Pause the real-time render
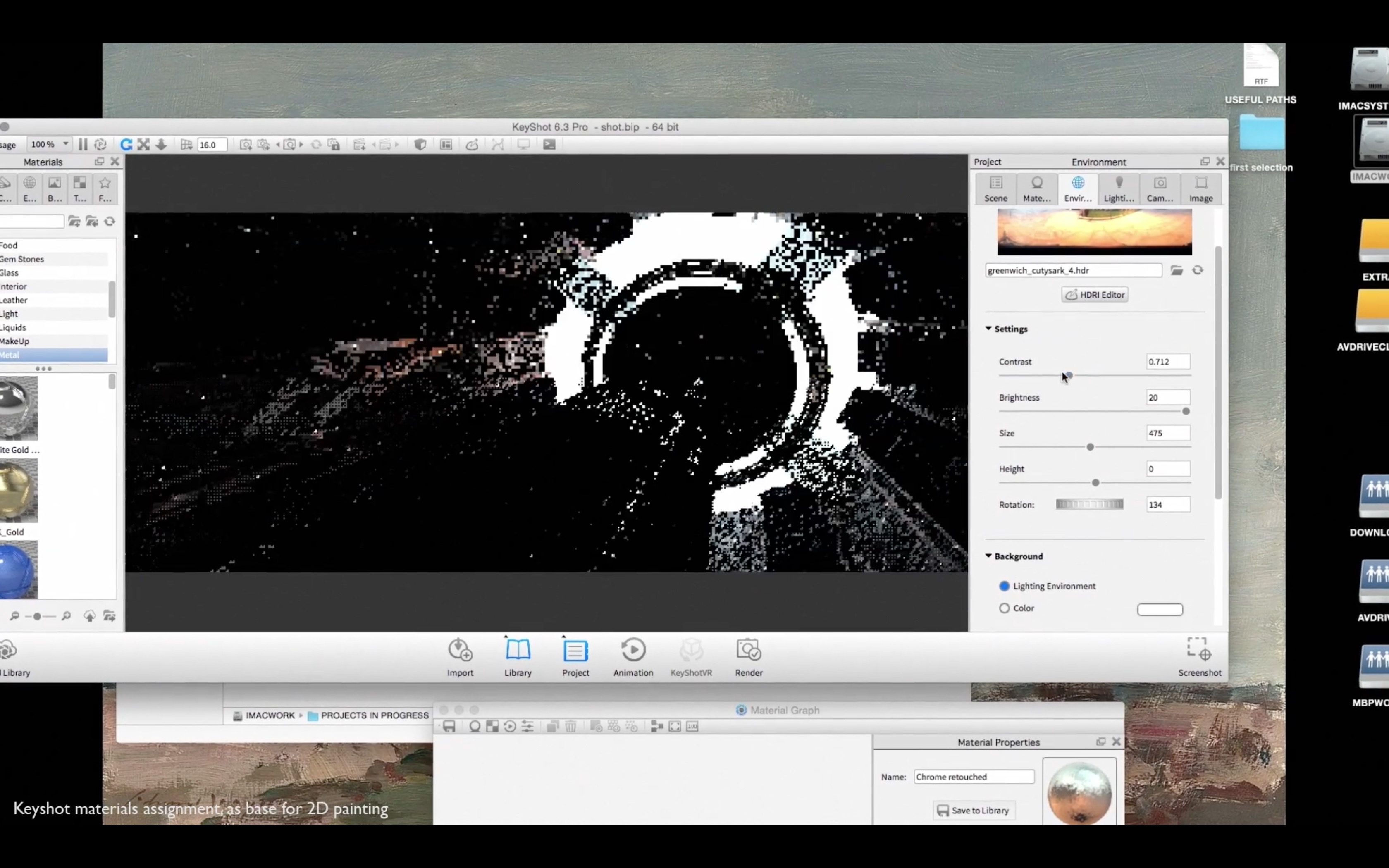The height and width of the screenshot is (868, 1389). pyautogui.click(x=83, y=145)
